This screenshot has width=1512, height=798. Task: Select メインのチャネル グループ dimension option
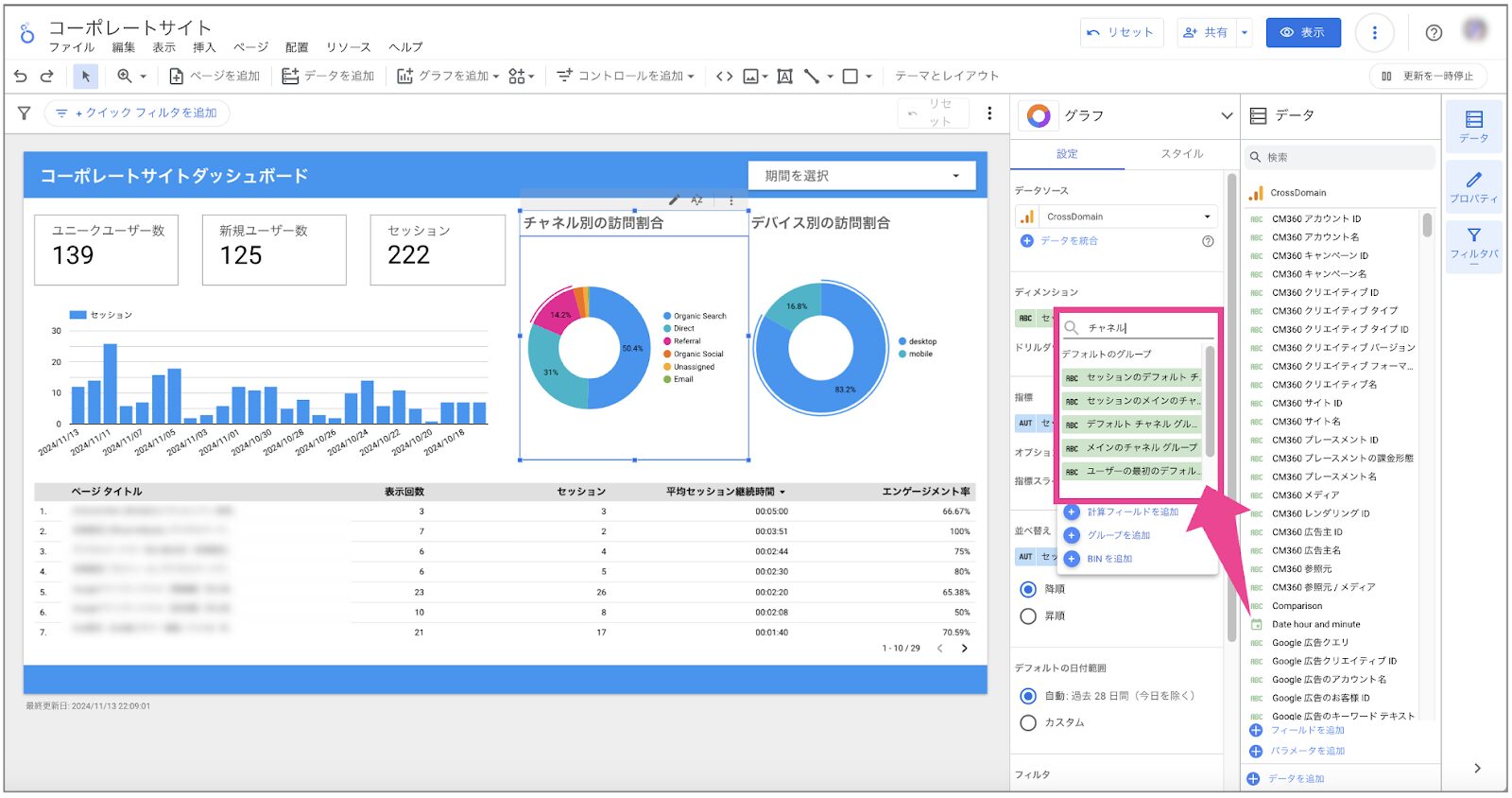1131,448
